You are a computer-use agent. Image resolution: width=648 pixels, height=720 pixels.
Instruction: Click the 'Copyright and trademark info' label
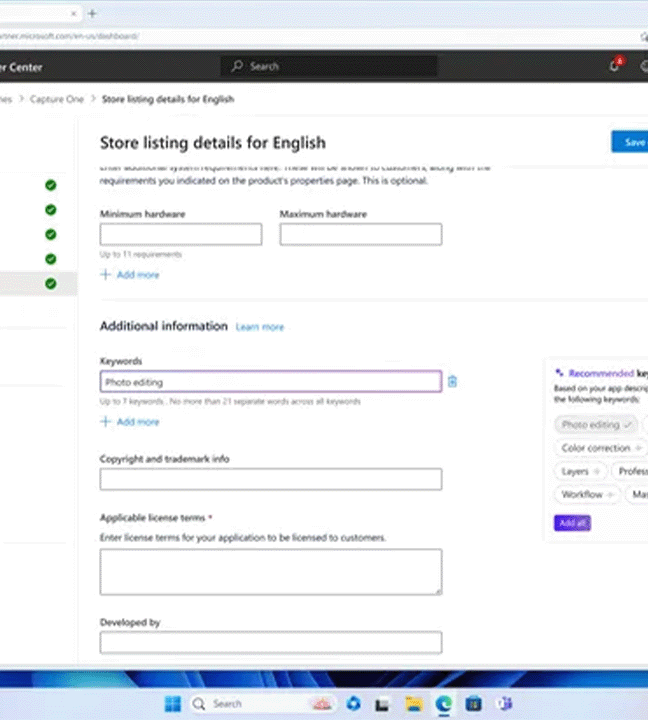[x=164, y=459]
